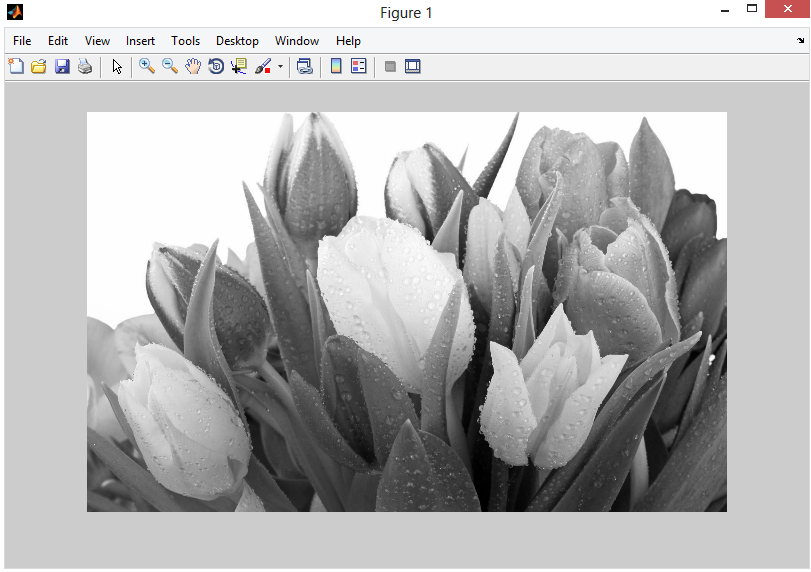Open the Desktop menu
Viewport: 811px width, 572px height.
(x=237, y=41)
